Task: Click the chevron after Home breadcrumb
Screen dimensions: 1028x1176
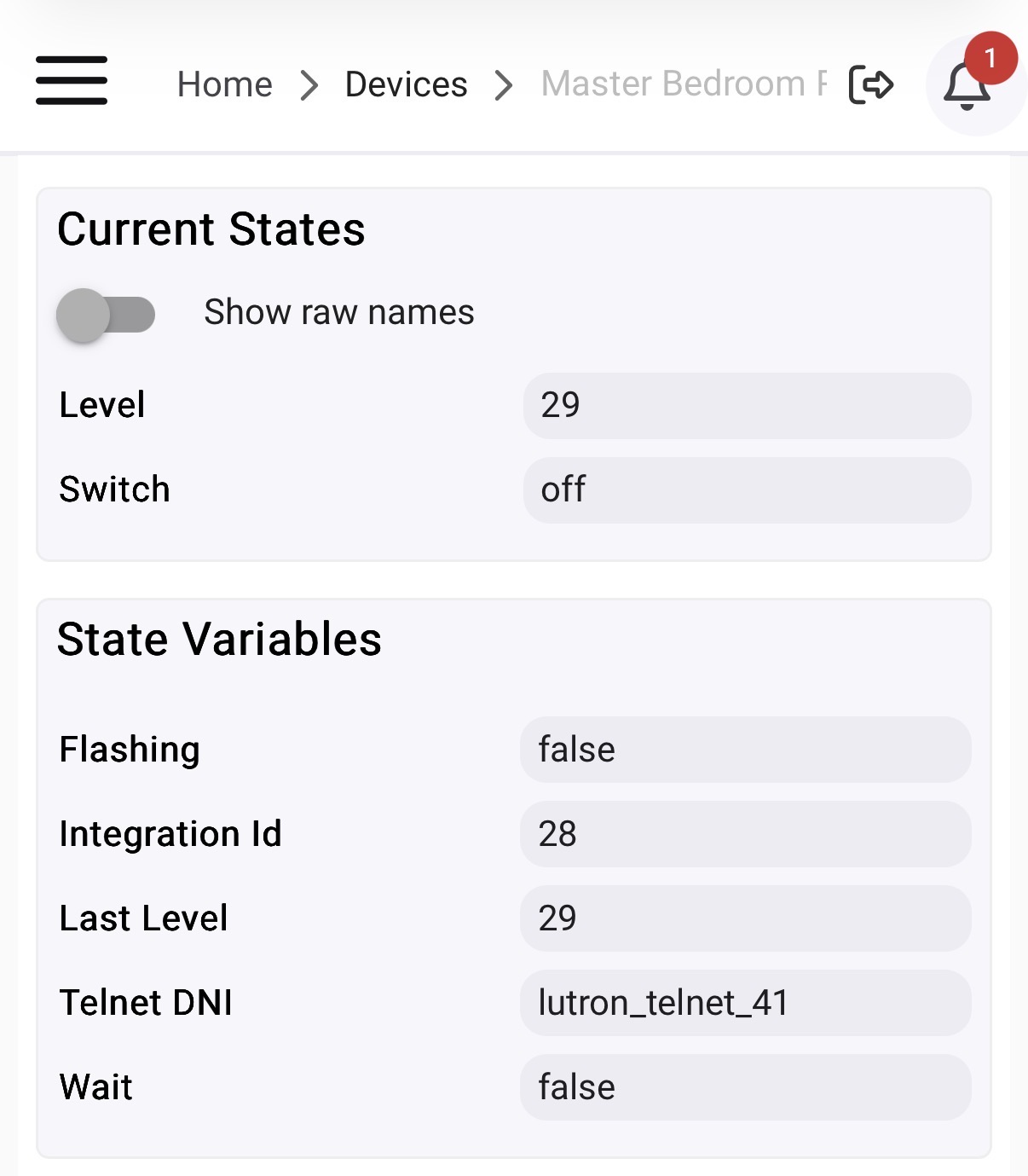Action: [309, 85]
